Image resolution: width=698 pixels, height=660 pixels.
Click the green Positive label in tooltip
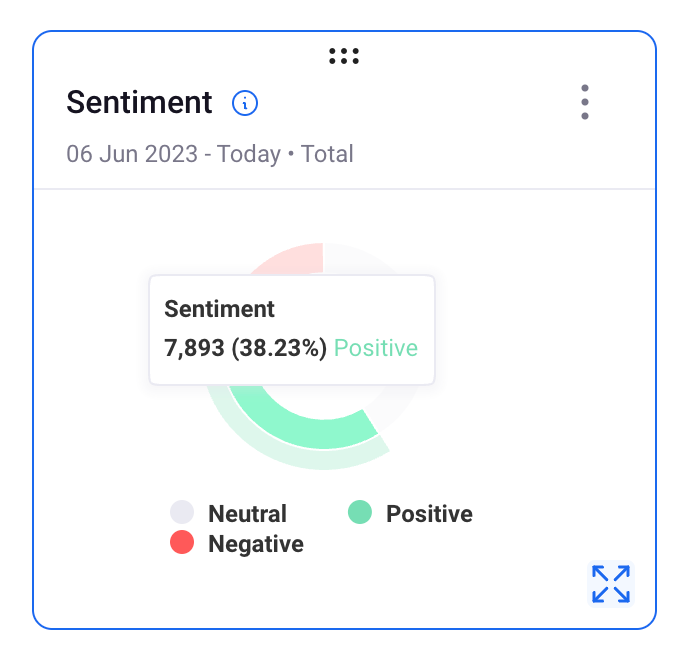[376, 348]
